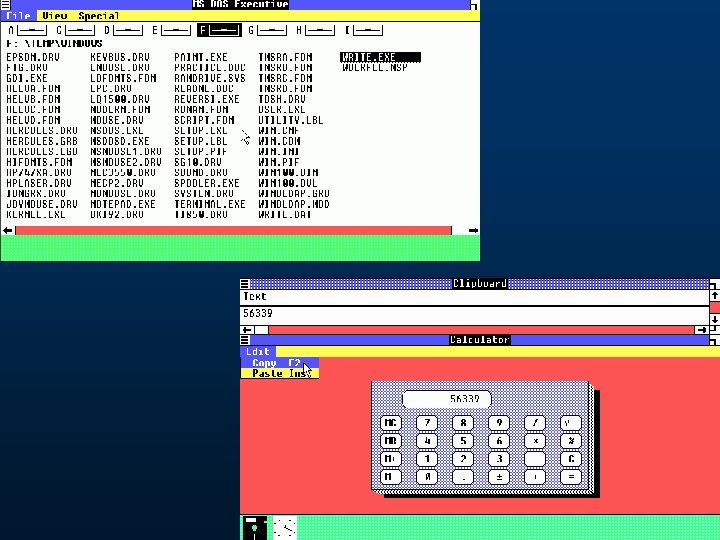Click Clipboard vertical scroll down arrow

pos(715,319)
